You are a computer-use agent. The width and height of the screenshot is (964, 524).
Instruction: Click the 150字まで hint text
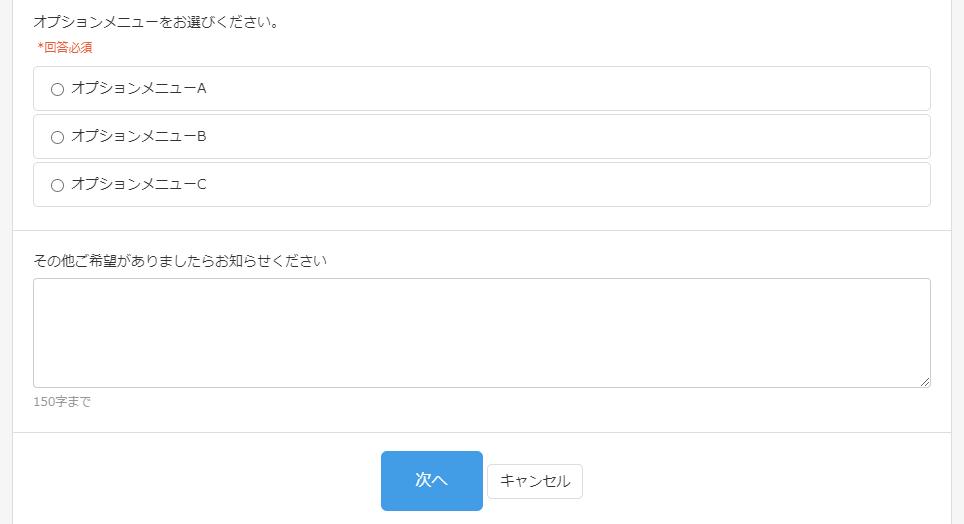[62, 402]
